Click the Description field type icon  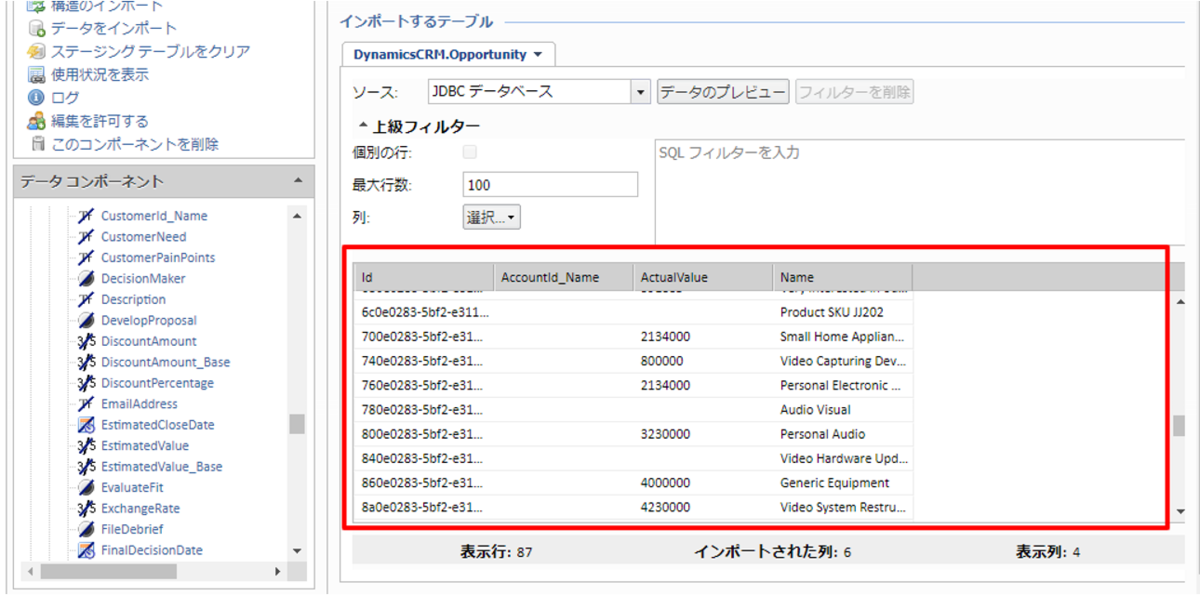coord(86,300)
